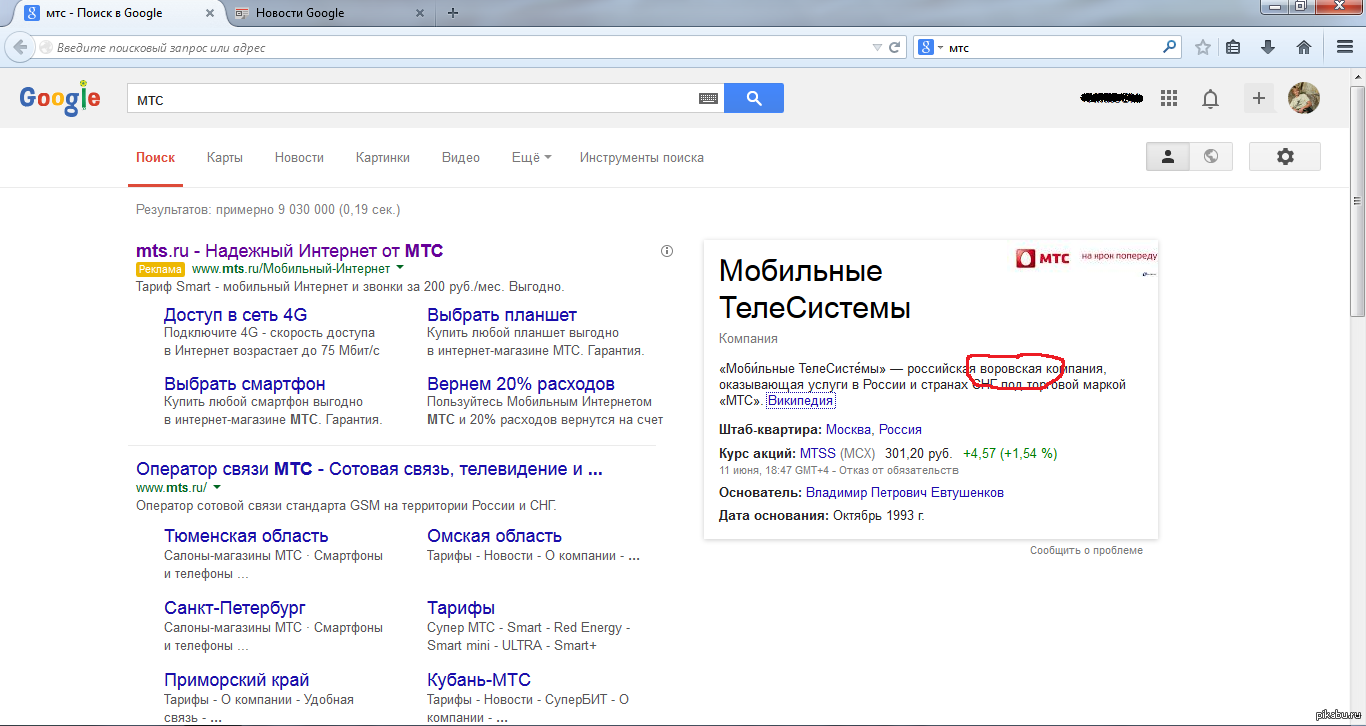Viewport: 1366px width, 726px height.
Task: Open the Оператор связи МТС result
Action: pyautogui.click(x=369, y=469)
